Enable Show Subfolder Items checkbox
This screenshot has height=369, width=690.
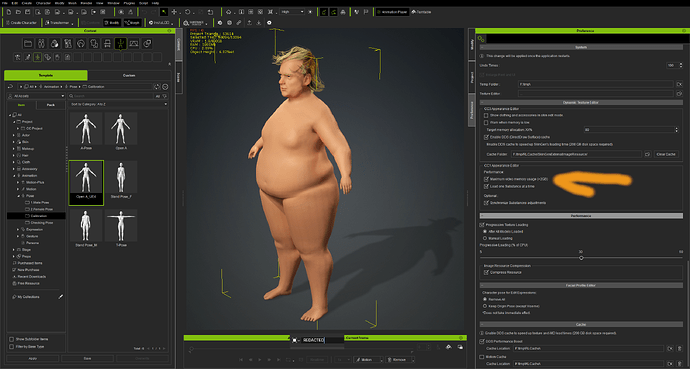[x=11, y=339]
